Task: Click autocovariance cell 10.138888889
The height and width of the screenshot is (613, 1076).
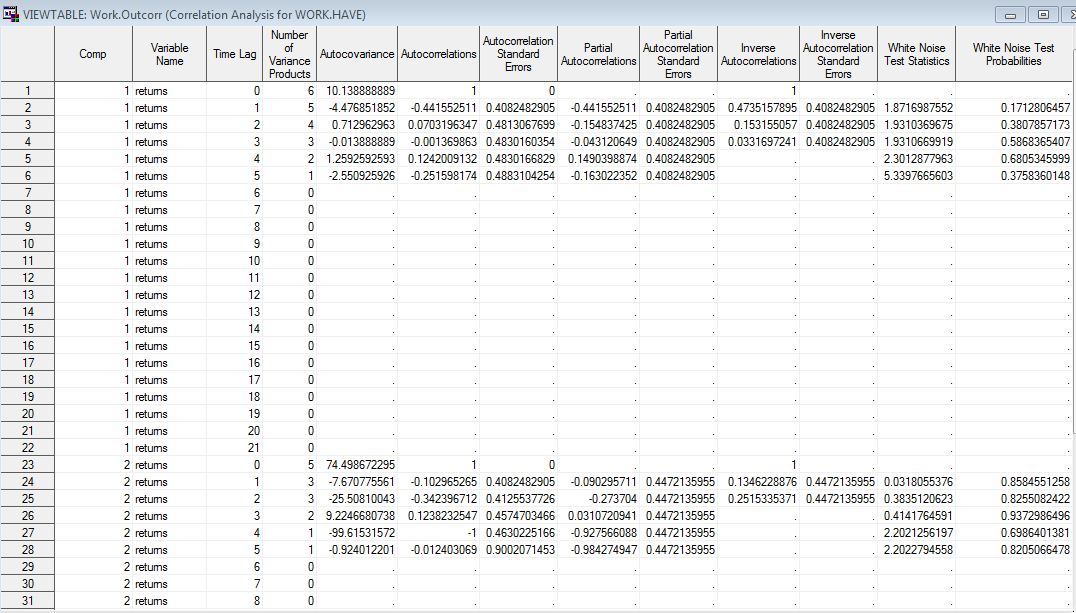Action: [357, 91]
